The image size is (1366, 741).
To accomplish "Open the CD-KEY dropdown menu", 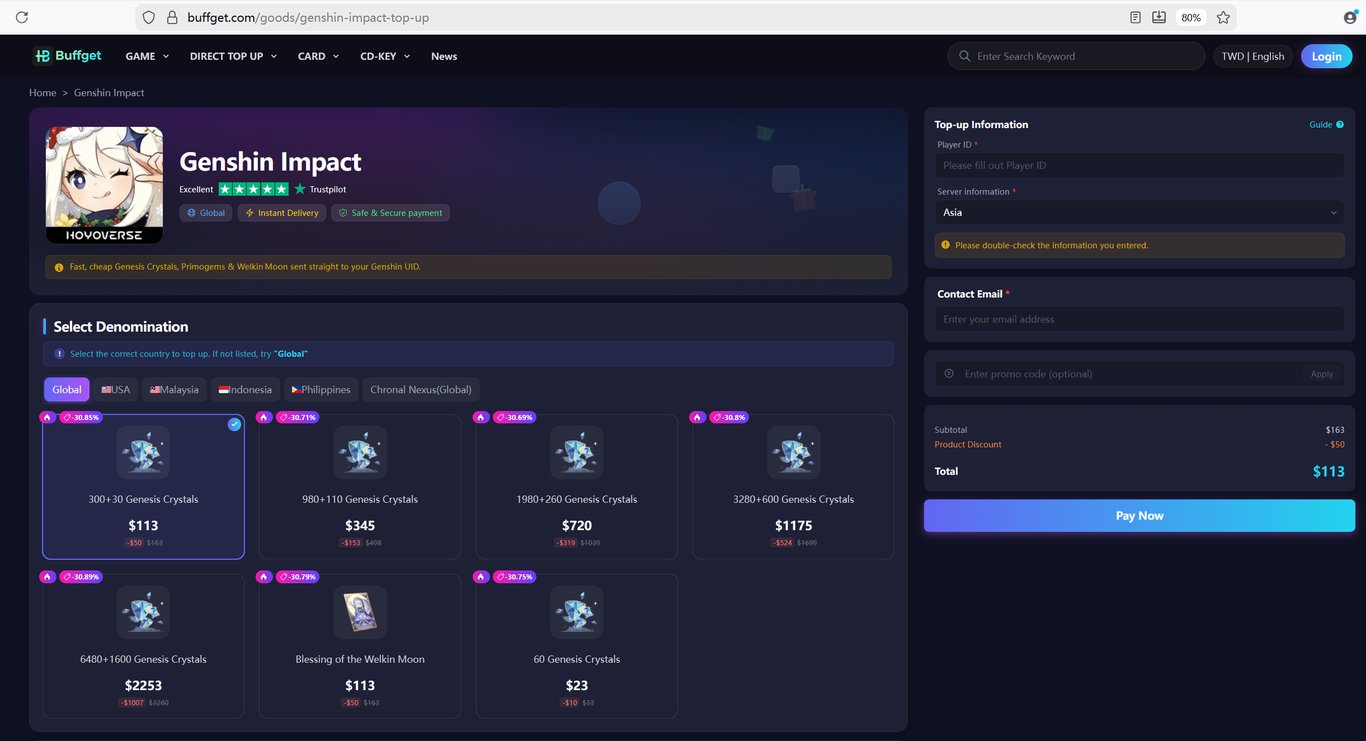I will pos(385,56).
